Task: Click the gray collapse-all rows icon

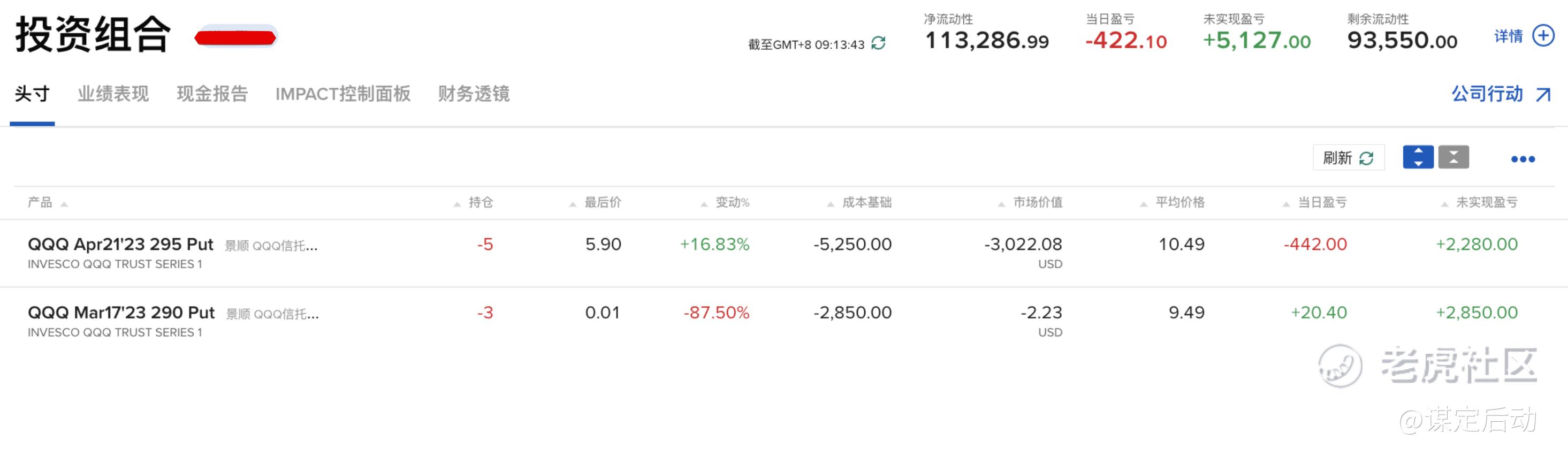Action: click(1453, 157)
